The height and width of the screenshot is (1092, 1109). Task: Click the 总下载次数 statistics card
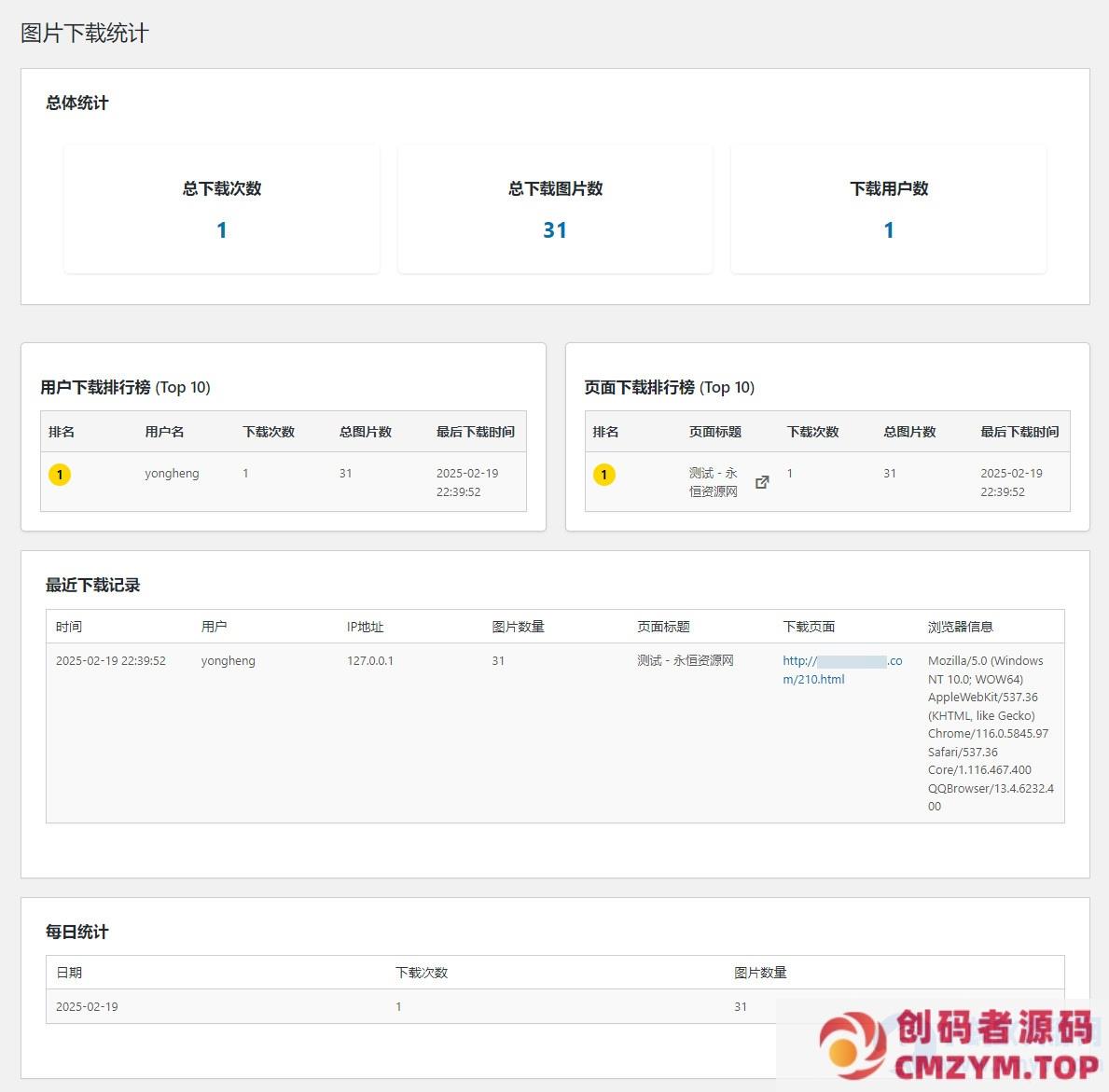222,209
